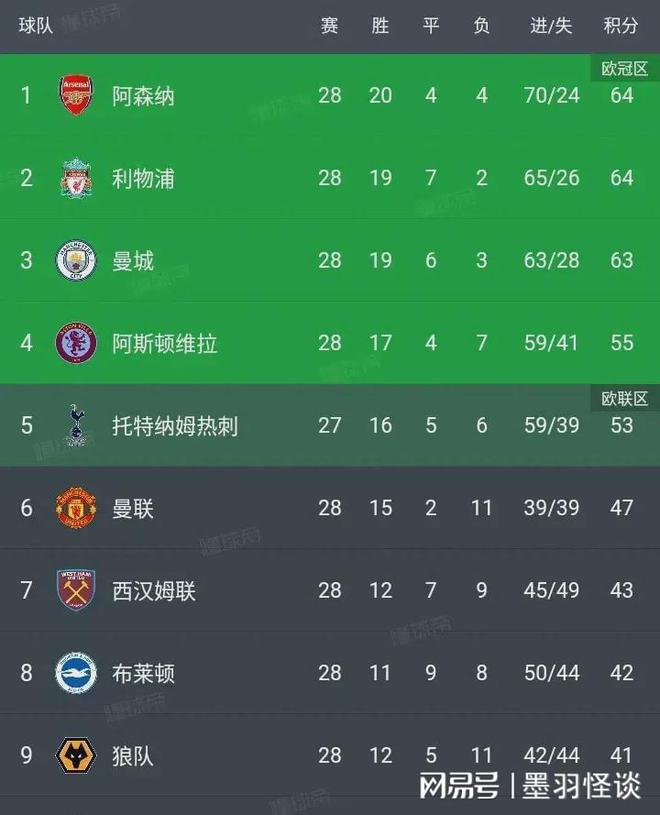Click the Manchester City crest icon
This screenshot has width=660, height=815.
coord(76,261)
